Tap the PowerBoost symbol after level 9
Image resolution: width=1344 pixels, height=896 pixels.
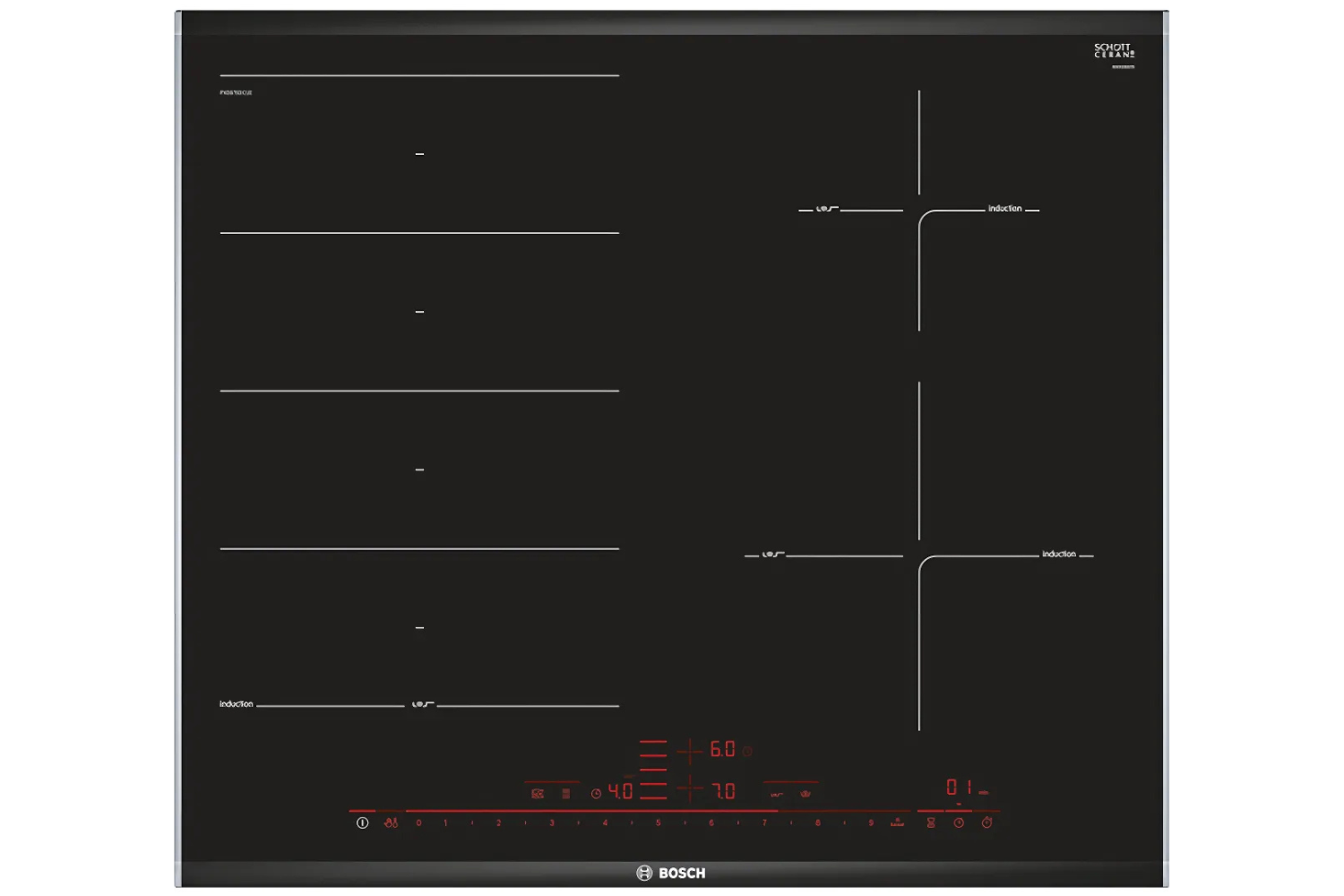[x=897, y=822]
